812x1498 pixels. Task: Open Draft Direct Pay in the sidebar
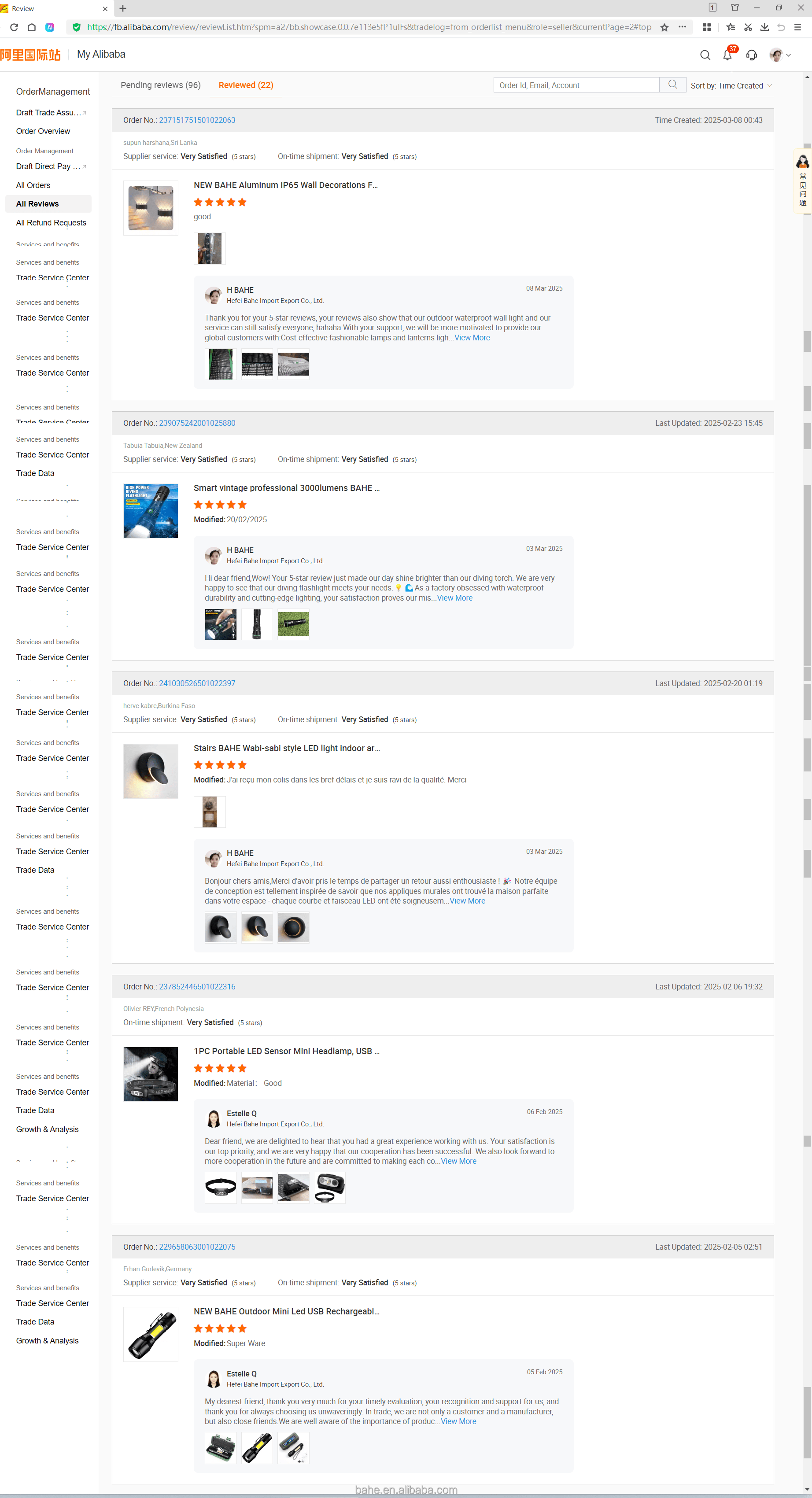click(x=51, y=166)
